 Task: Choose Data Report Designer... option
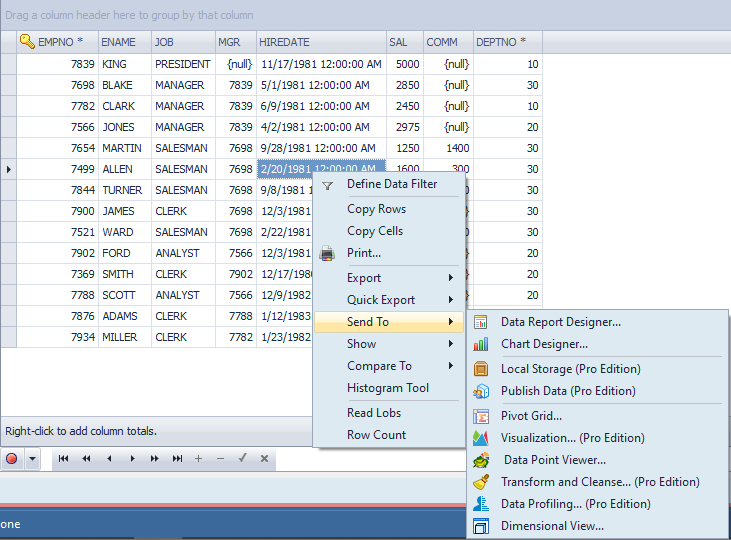coord(597,322)
